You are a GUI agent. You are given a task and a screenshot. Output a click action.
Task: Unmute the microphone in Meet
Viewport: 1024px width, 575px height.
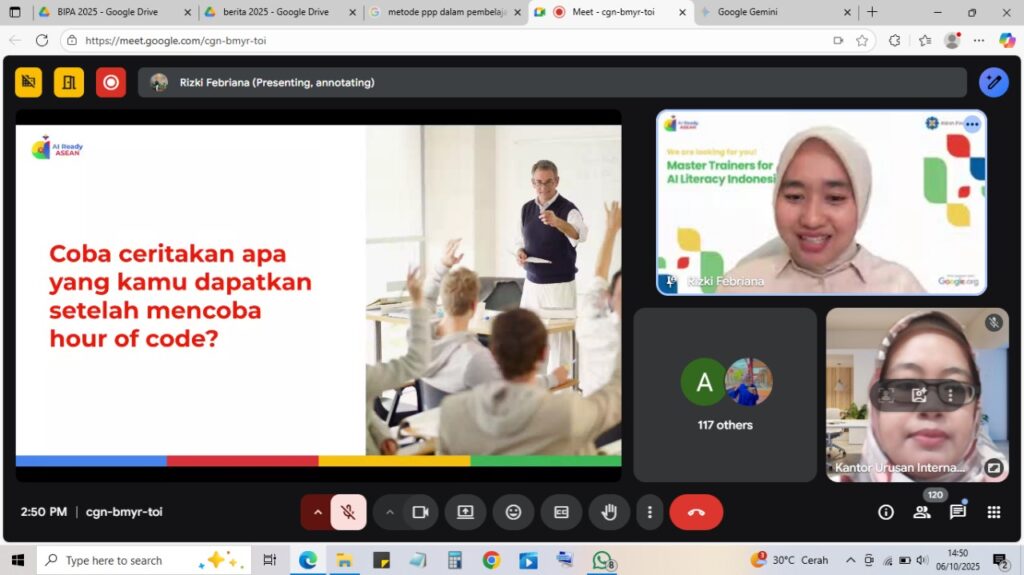(348, 512)
